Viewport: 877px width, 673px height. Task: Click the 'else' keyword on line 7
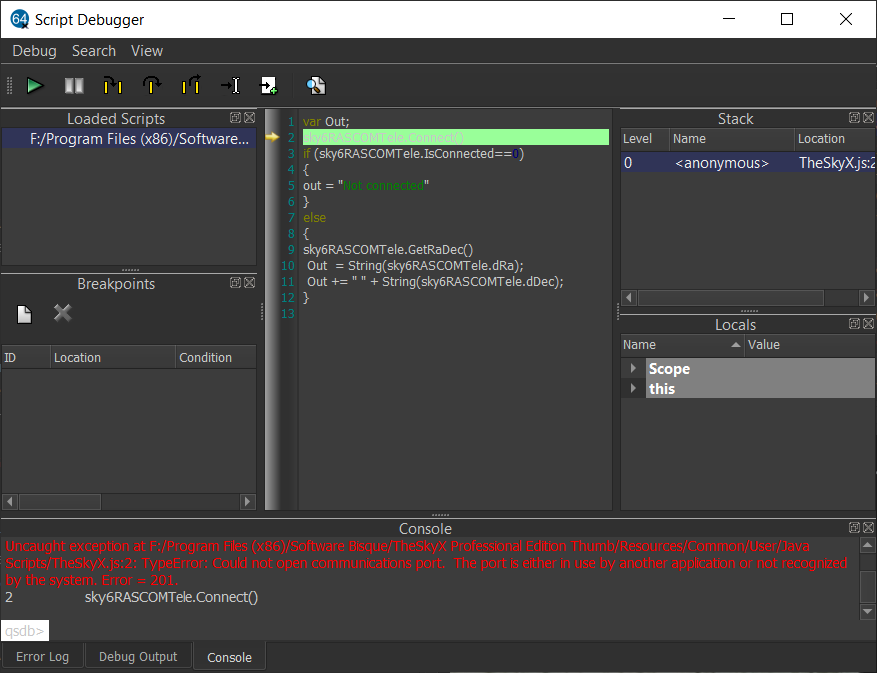(314, 218)
